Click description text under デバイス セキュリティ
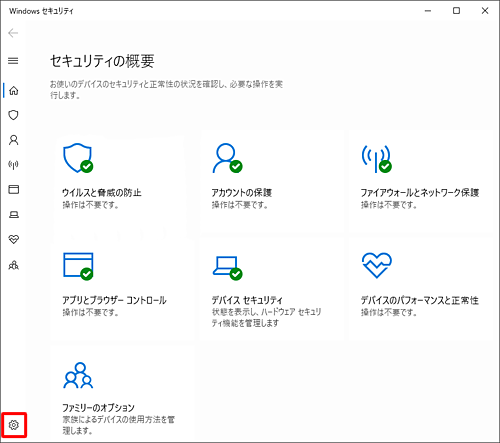This screenshot has height=443, width=500. pyautogui.click(x=266, y=317)
